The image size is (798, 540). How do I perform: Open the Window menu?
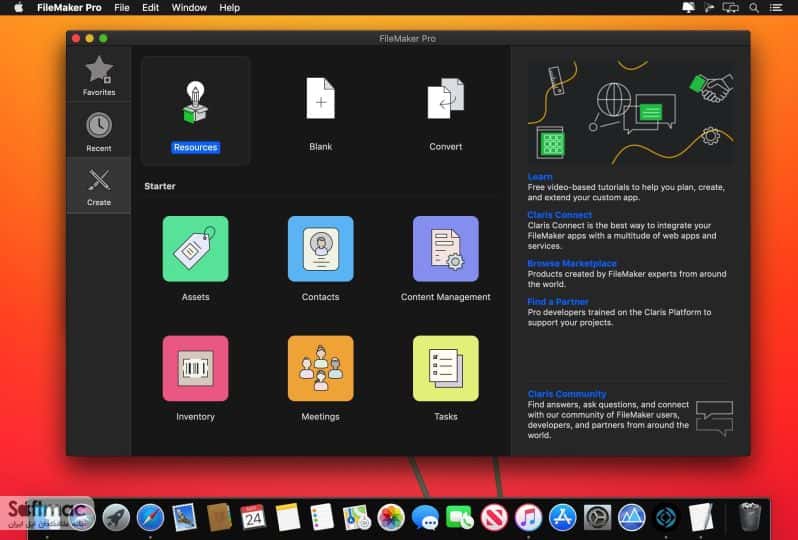point(189,8)
